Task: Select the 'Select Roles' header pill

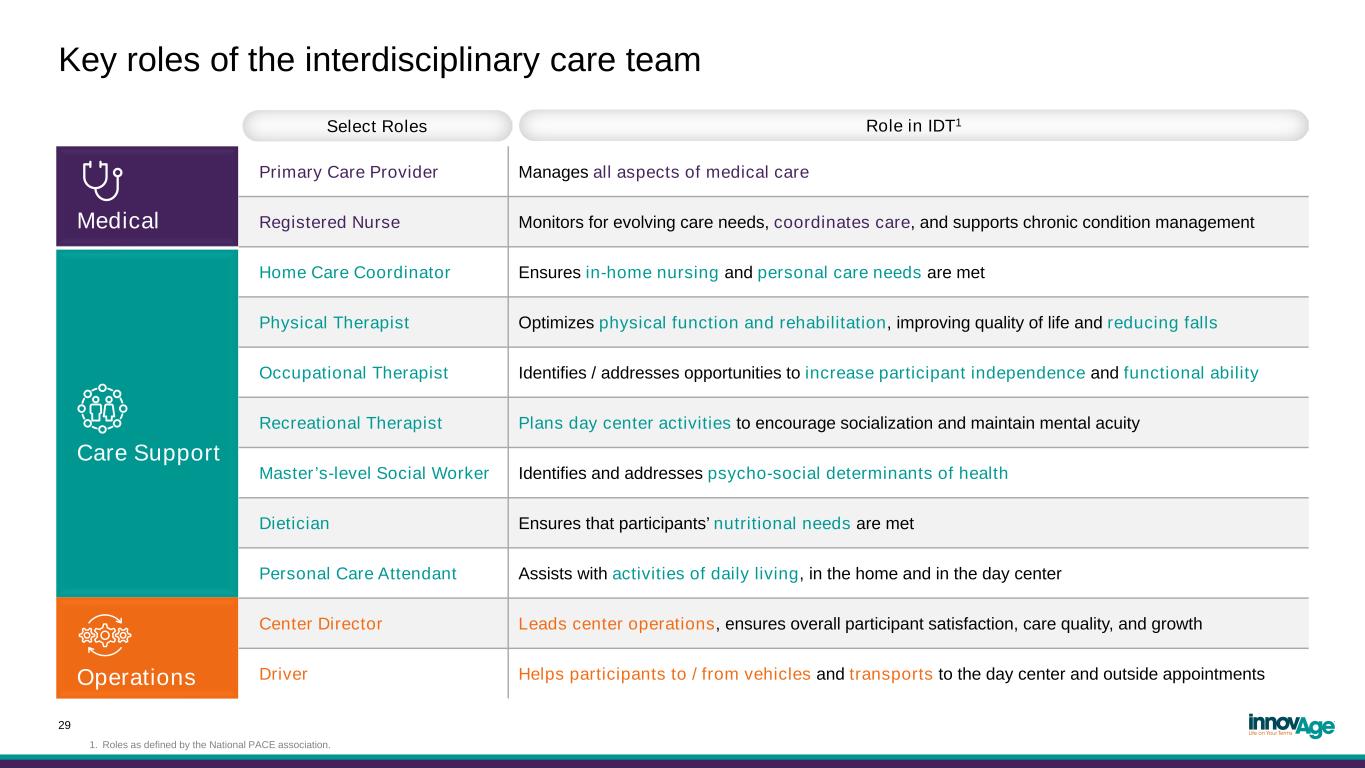Action: pyautogui.click(x=377, y=126)
